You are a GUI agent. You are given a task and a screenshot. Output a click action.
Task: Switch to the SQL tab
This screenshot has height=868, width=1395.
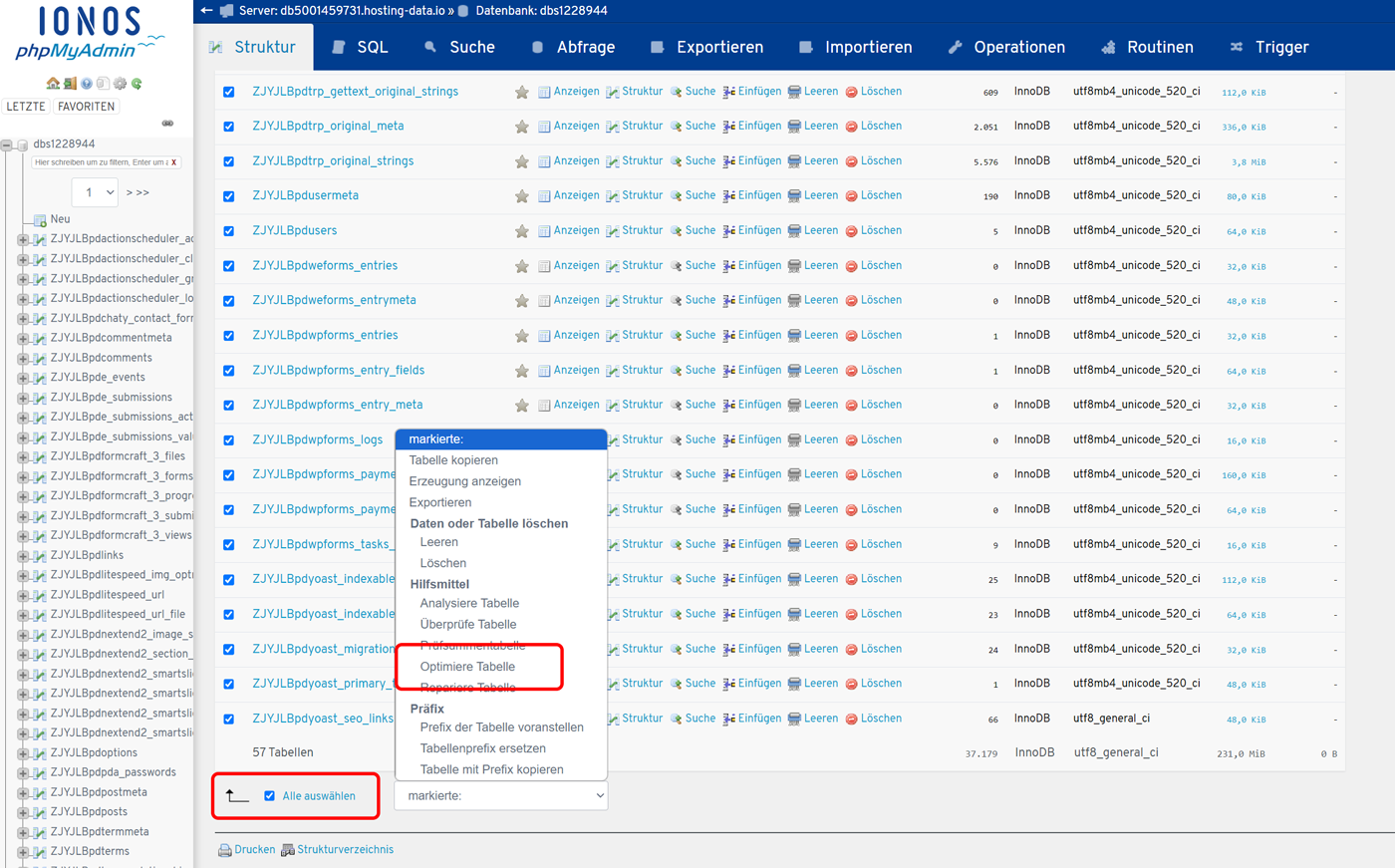[370, 46]
